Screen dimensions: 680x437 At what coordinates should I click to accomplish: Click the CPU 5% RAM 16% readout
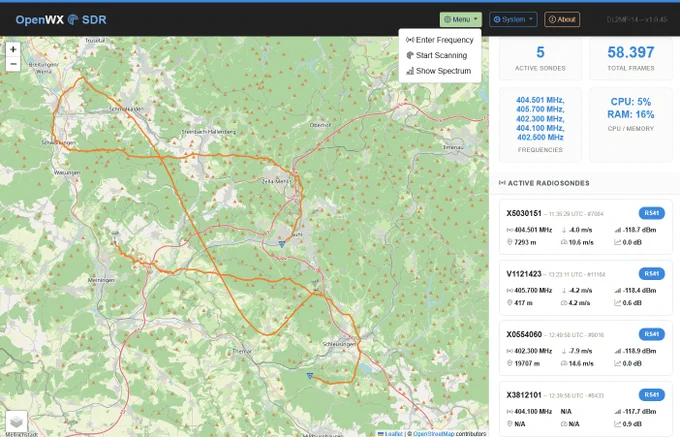631,108
